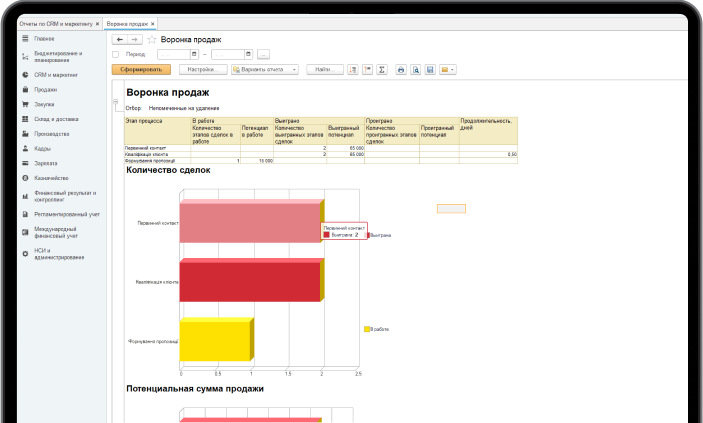Image resolution: width=703 pixels, height=423 pixels.
Task: Open the CRM и маркетинг section
Action: (56, 75)
